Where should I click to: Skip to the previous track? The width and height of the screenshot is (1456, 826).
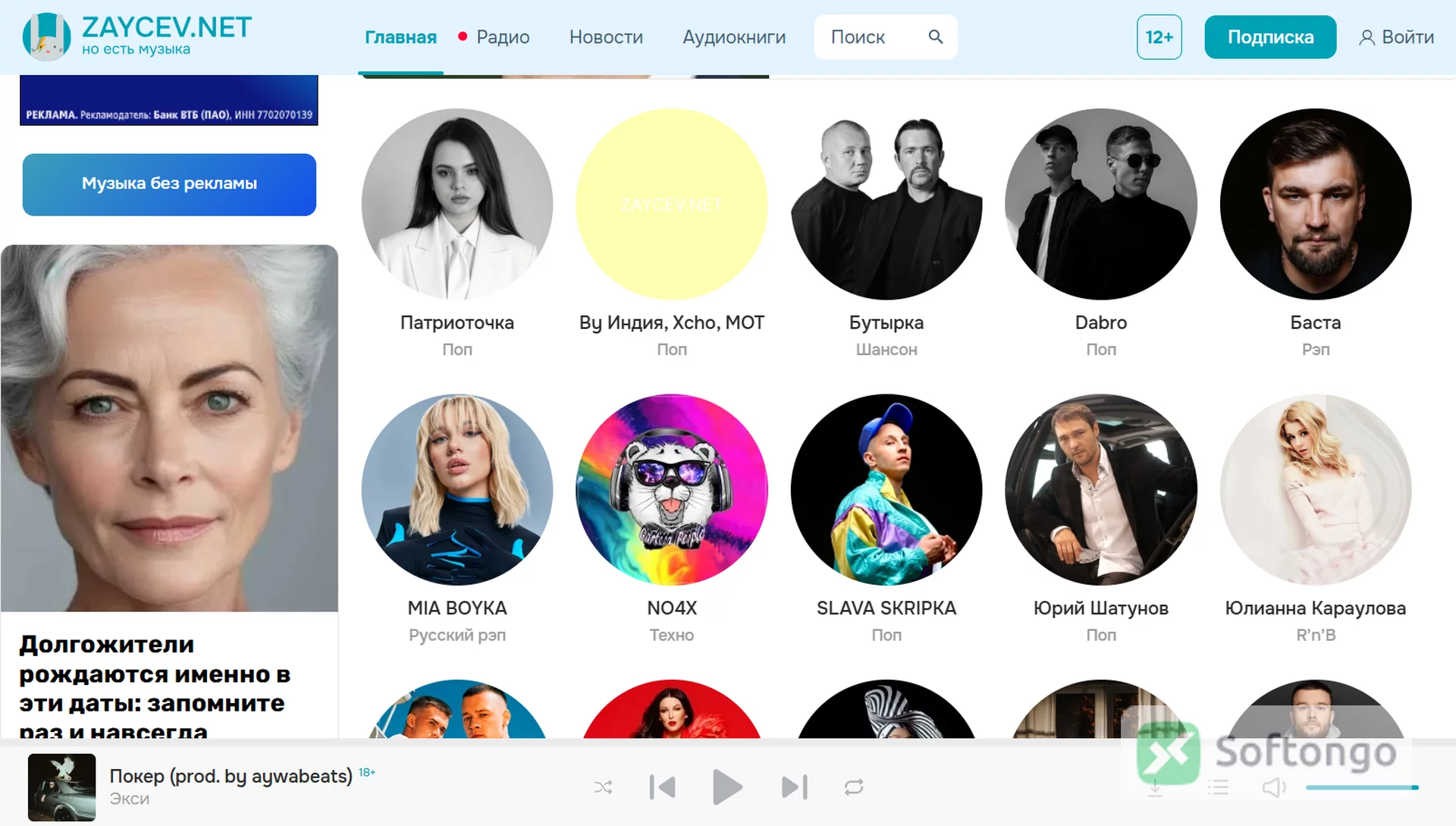coord(662,787)
